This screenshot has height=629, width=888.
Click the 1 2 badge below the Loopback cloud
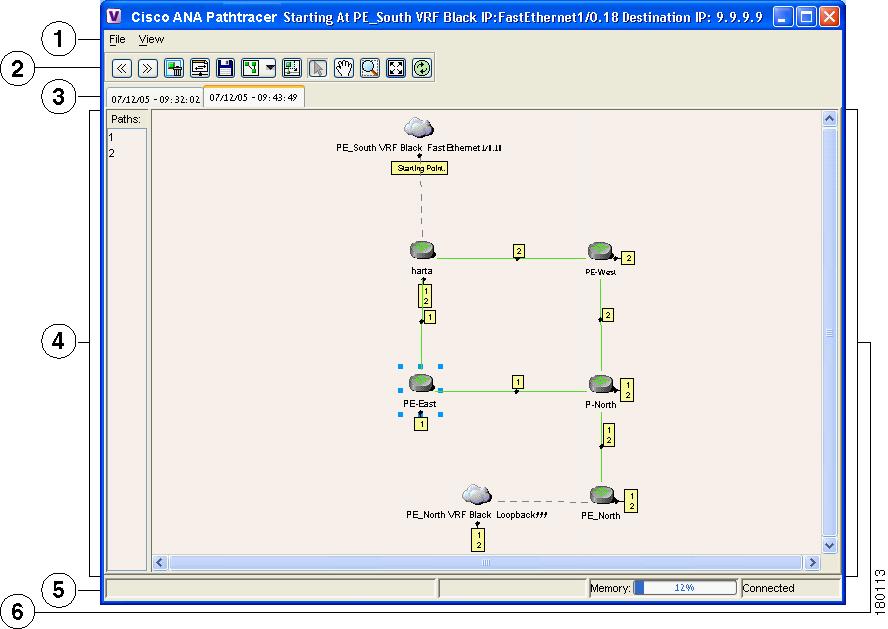tap(479, 540)
